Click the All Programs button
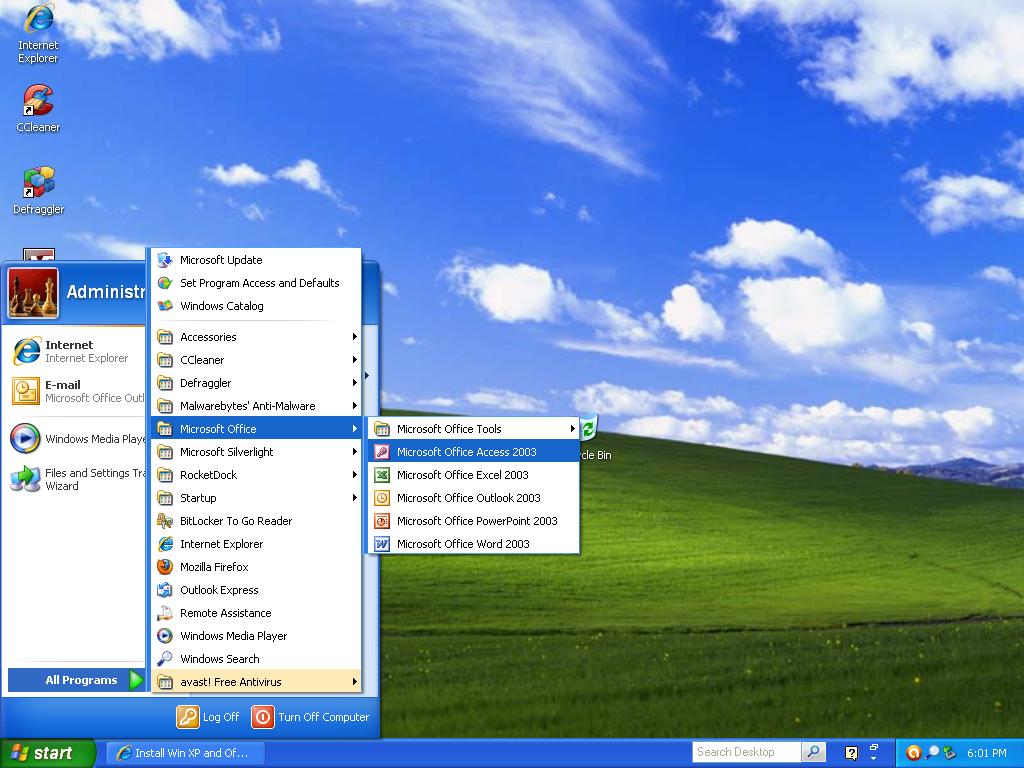This screenshot has height=768, width=1024. coord(76,680)
